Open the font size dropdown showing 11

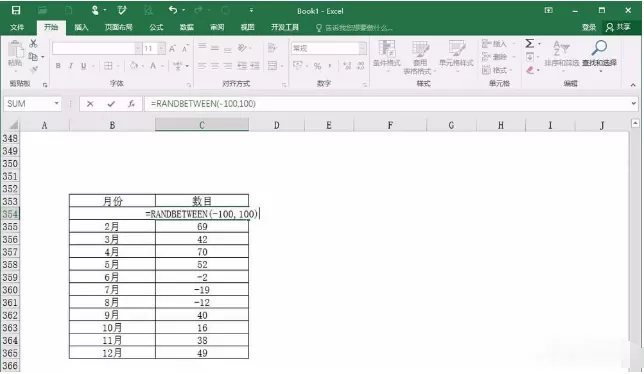162,48
